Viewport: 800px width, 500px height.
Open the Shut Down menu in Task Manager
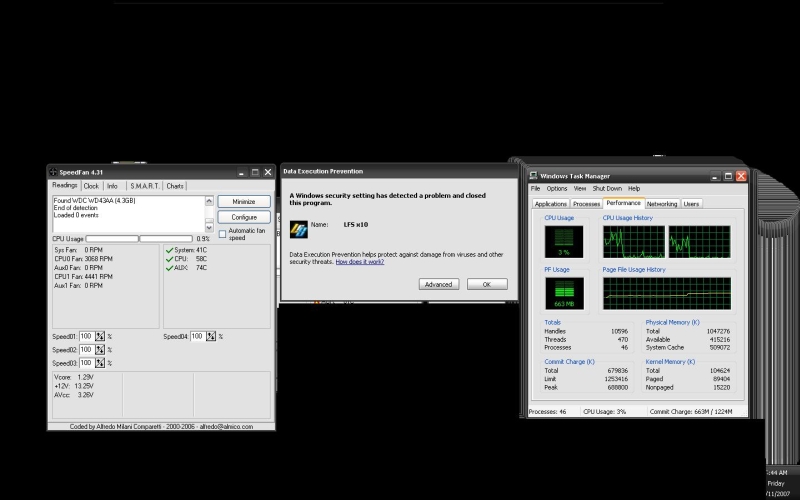tap(607, 189)
